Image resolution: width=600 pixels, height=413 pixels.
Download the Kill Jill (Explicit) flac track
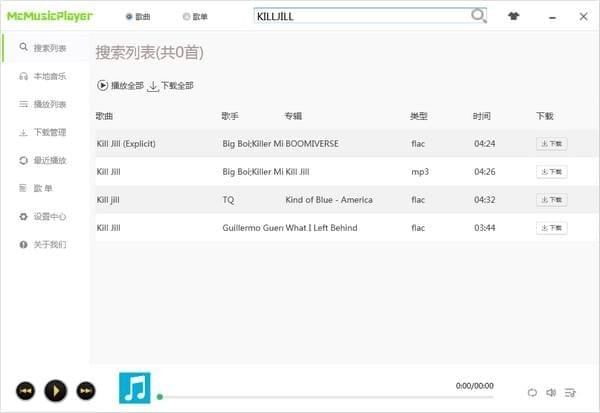tap(551, 144)
